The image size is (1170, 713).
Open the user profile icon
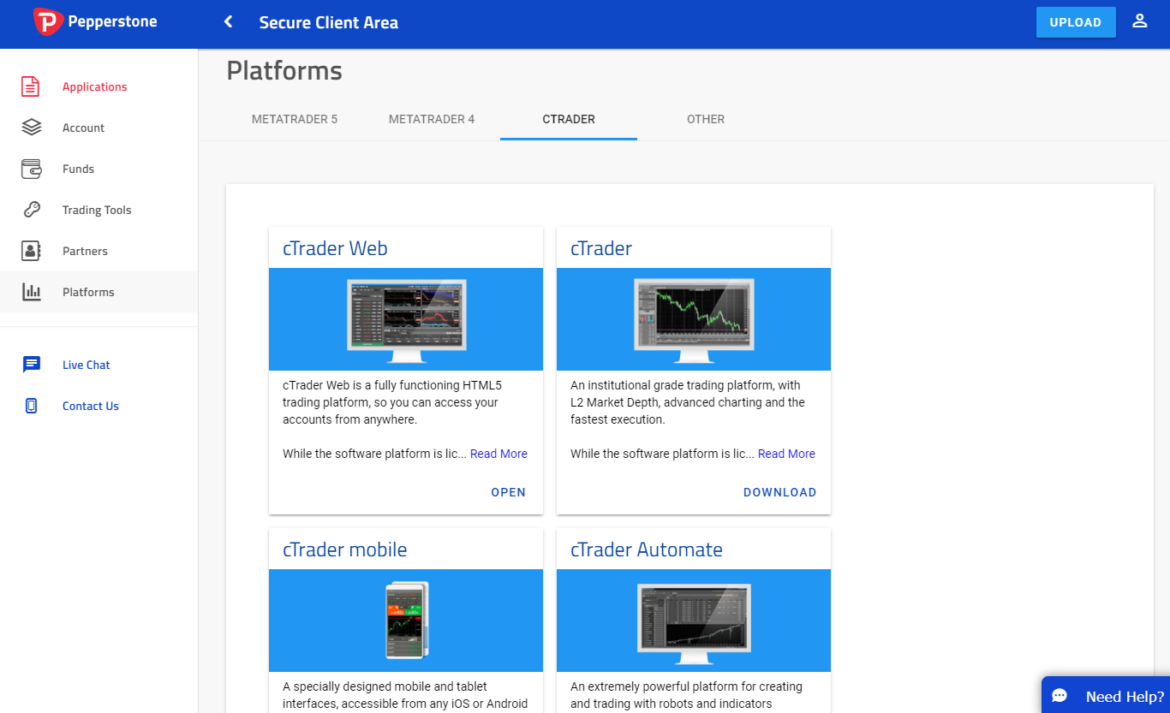tap(1139, 20)
